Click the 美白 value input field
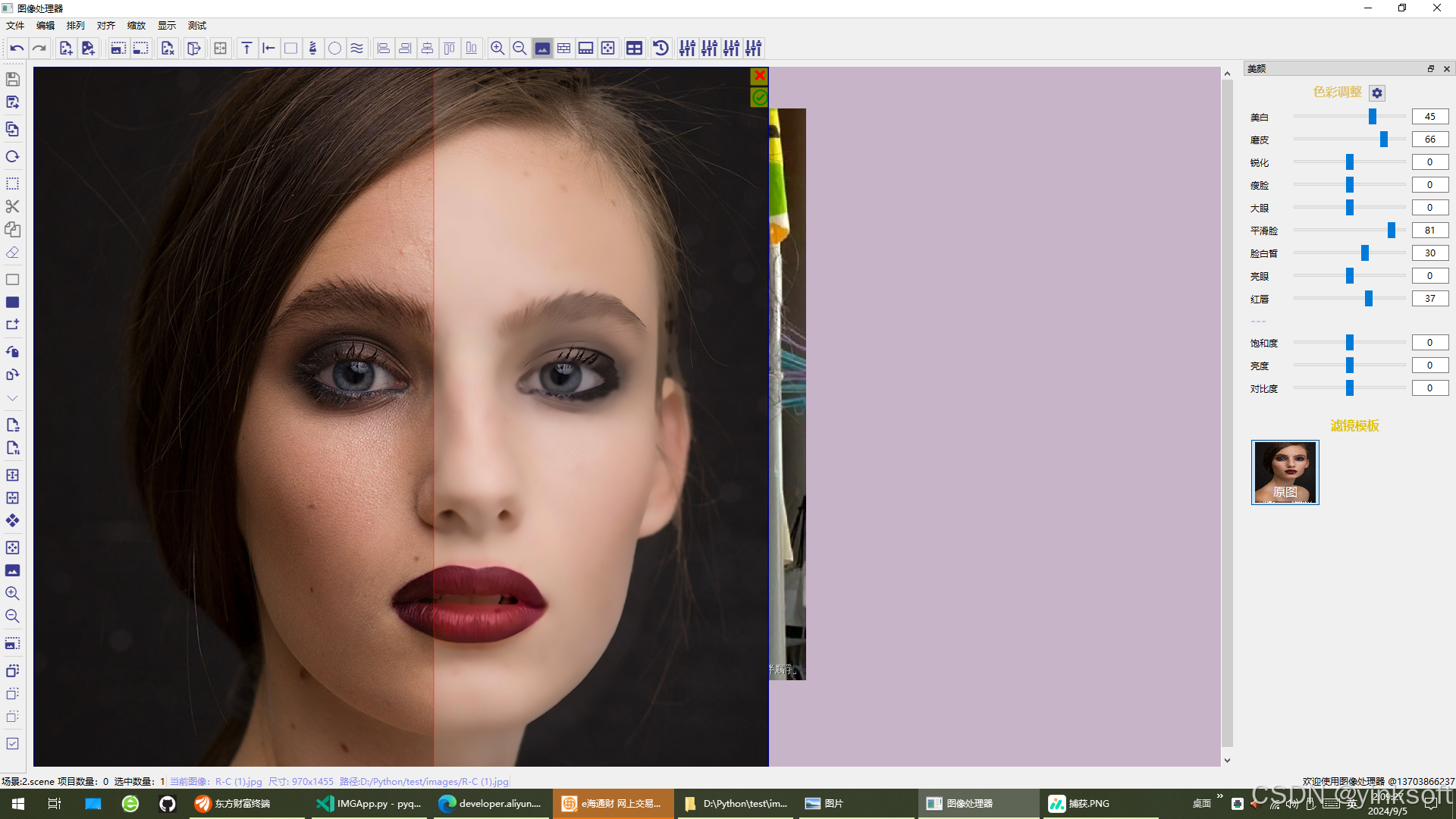The image size is (1456, 819). tap(1429, 117)
